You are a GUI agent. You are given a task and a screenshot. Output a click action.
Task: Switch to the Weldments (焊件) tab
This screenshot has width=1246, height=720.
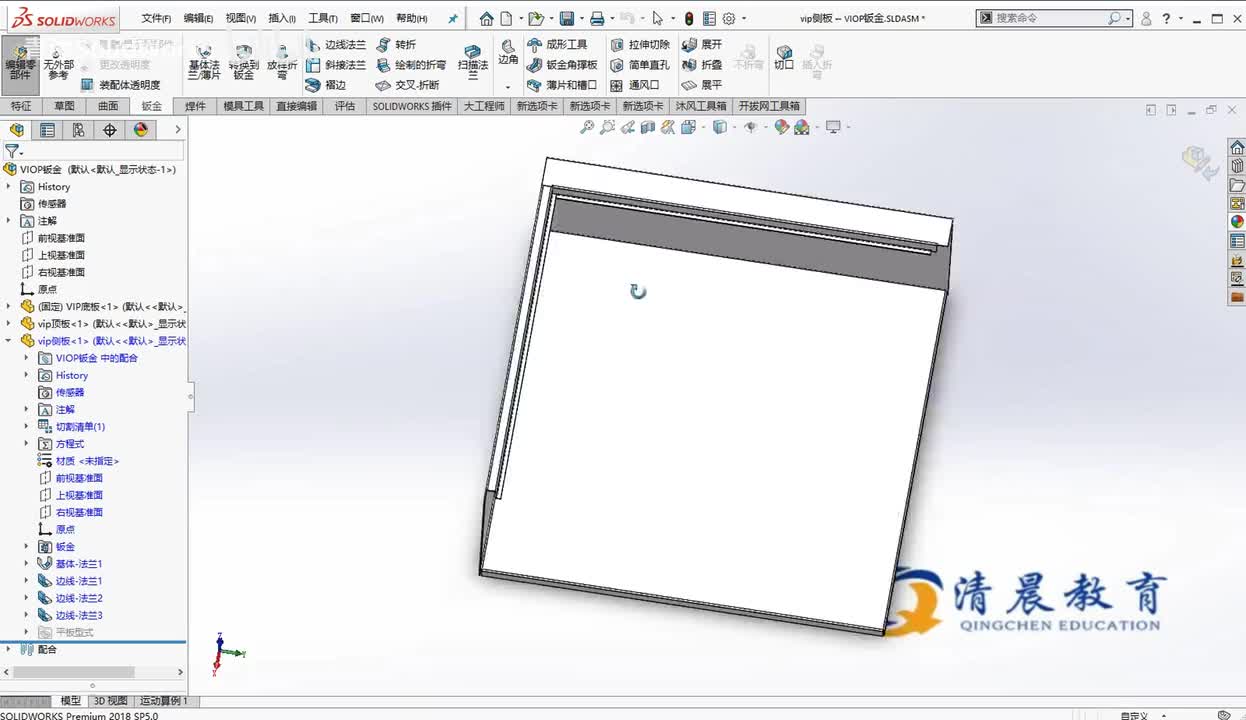click(x=195, y=106)
